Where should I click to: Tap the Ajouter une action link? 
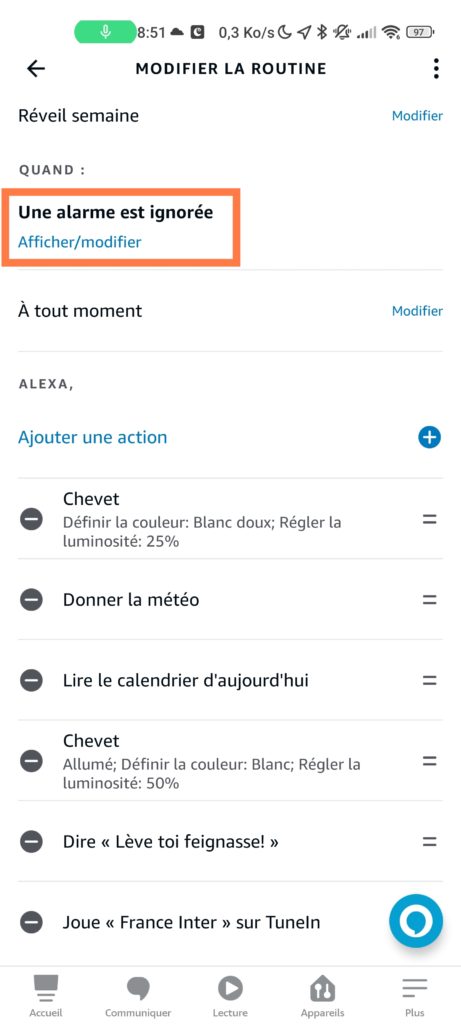coord(92,437)
